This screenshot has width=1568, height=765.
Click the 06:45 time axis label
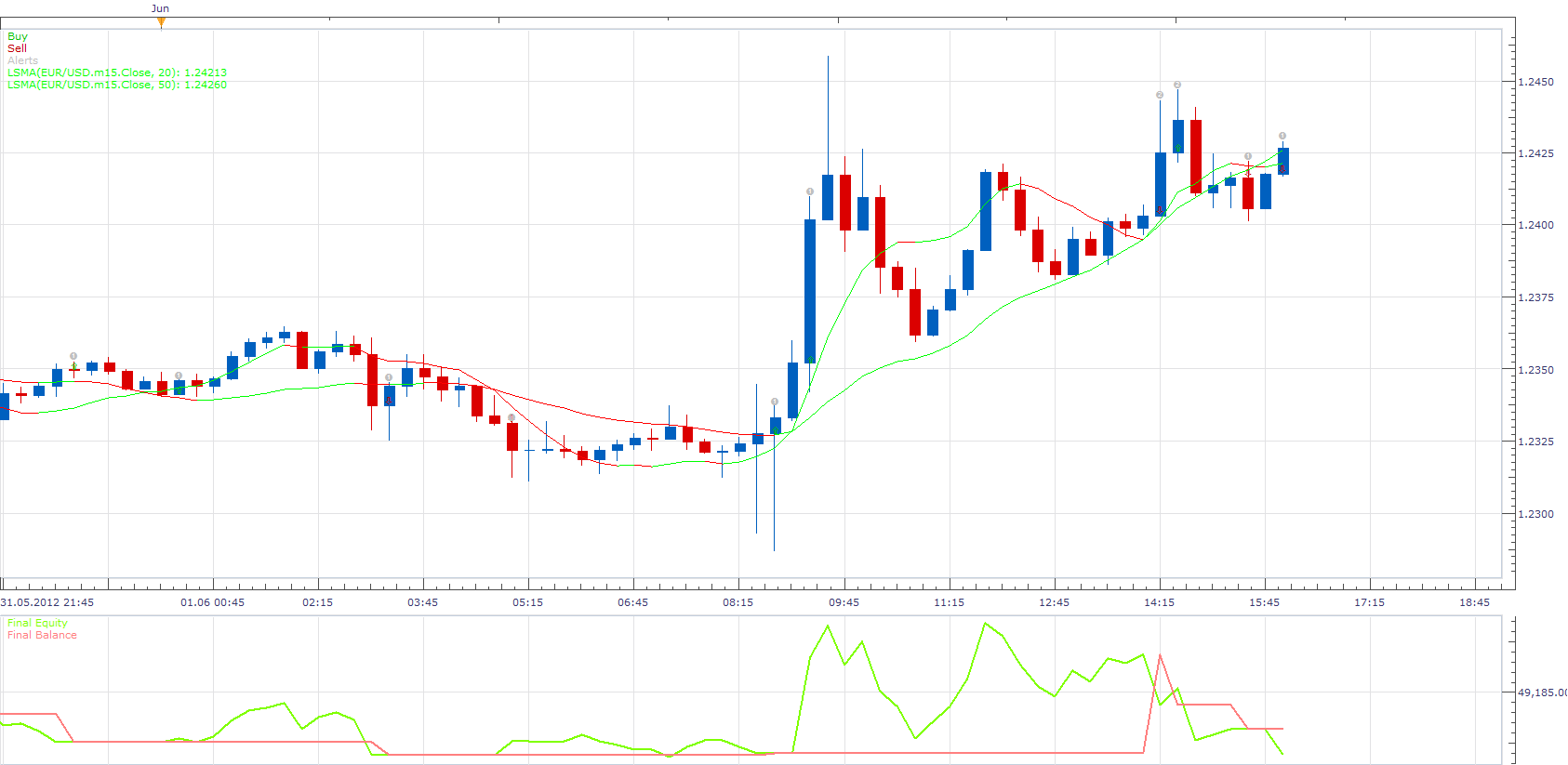click(x=632, y=602)
